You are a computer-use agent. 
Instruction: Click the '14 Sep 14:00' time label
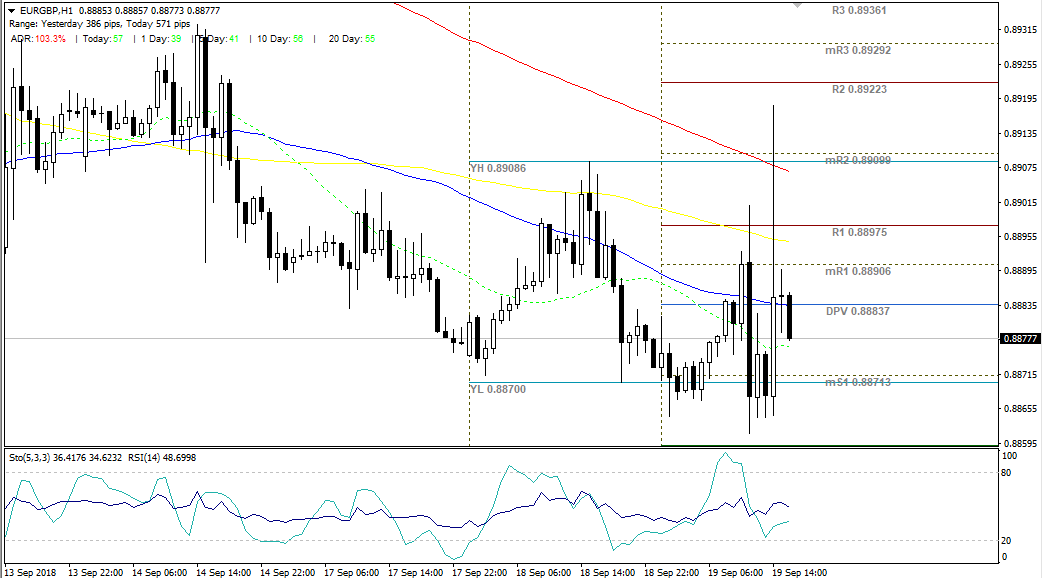coord(223,572)
